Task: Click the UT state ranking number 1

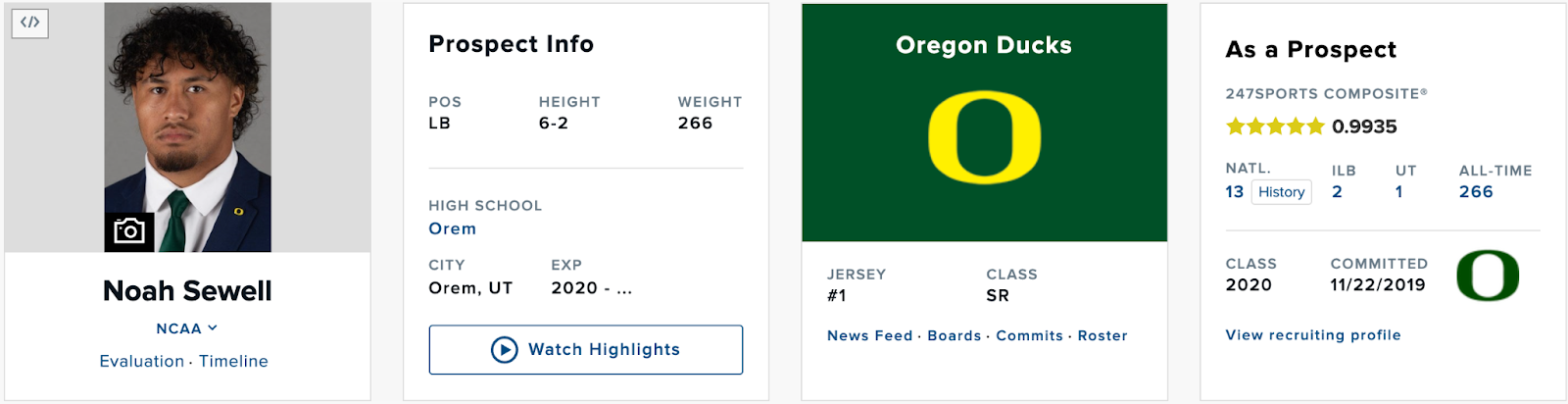Action: pyautogui.click(x=1399, y=192)
